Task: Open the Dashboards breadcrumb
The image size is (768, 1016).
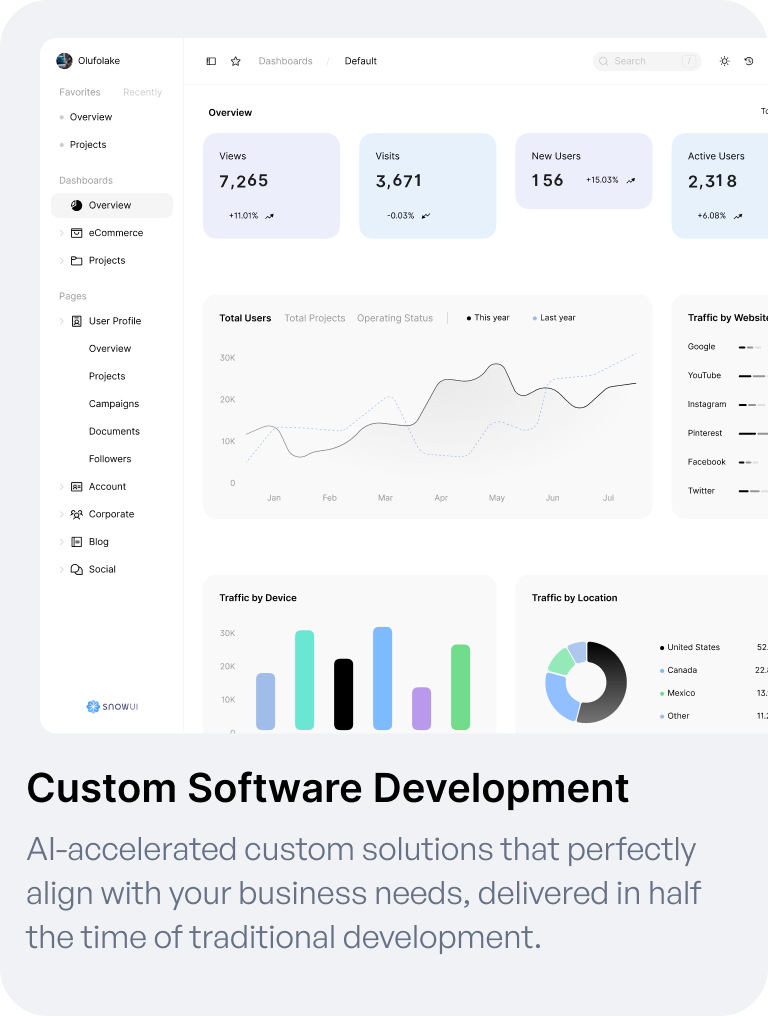Action: point(285,61)
